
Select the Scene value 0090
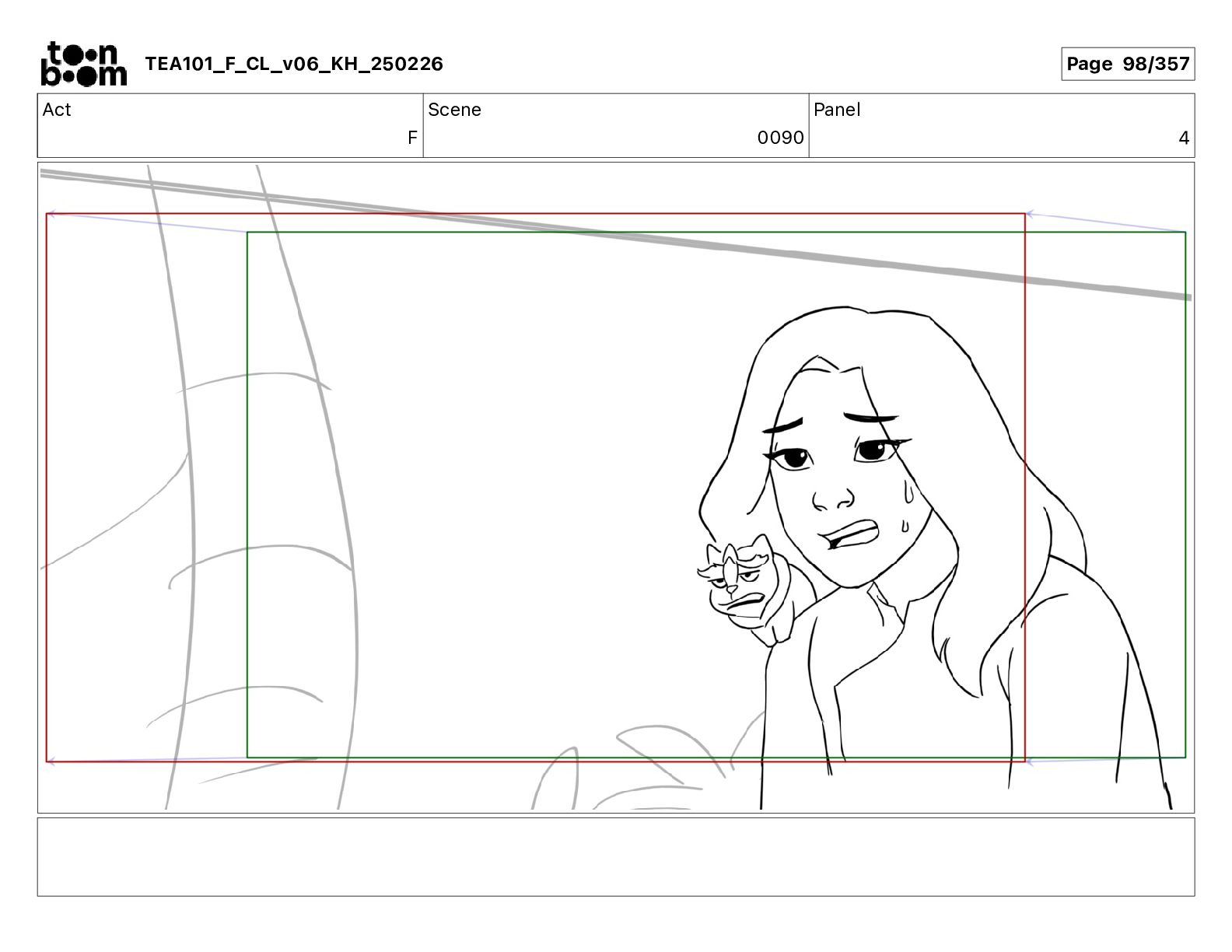(x=780, y=138)
